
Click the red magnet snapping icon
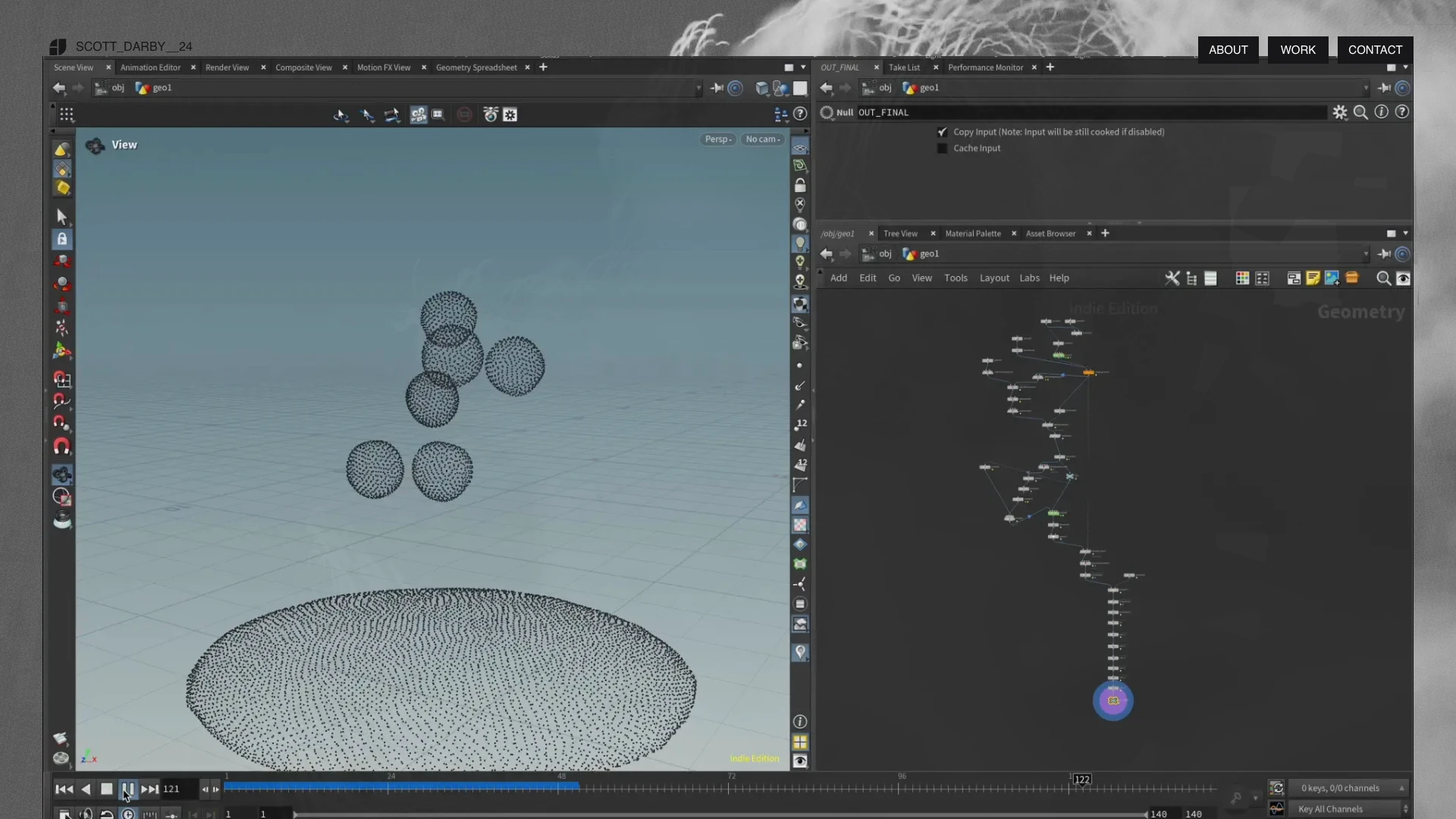coord(62,446)
